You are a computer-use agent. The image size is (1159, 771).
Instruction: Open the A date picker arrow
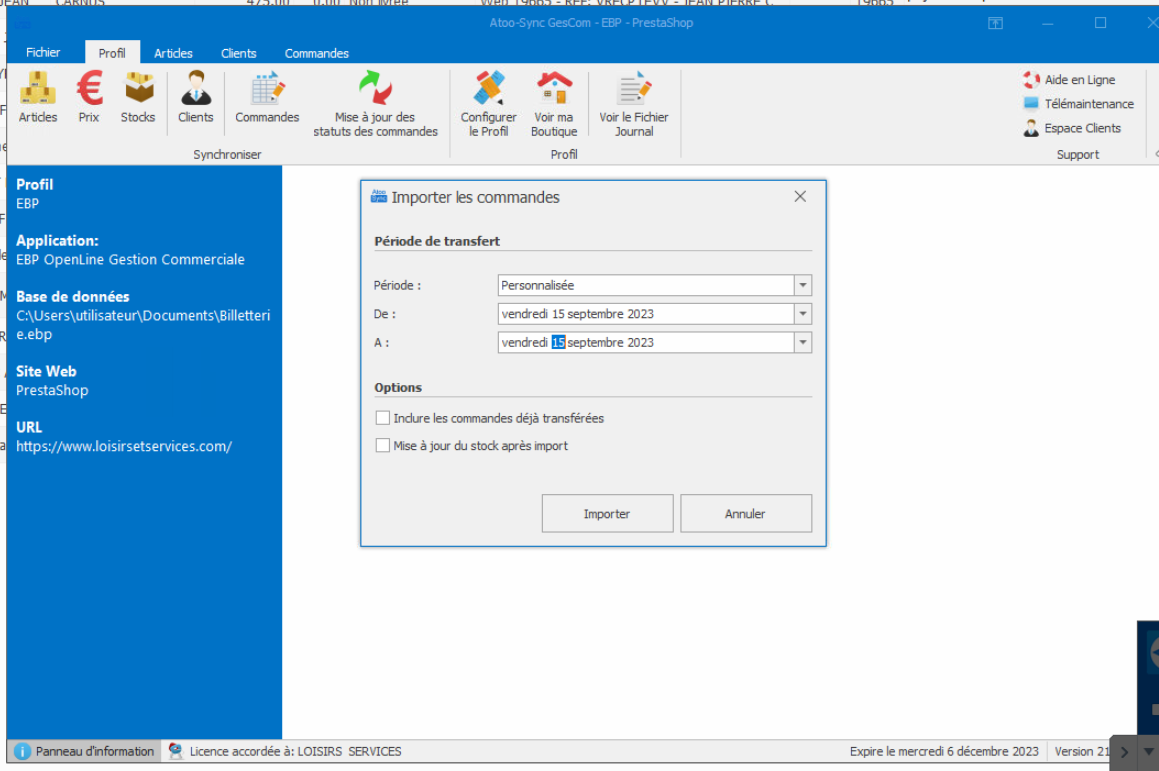[x=803, y=343]
